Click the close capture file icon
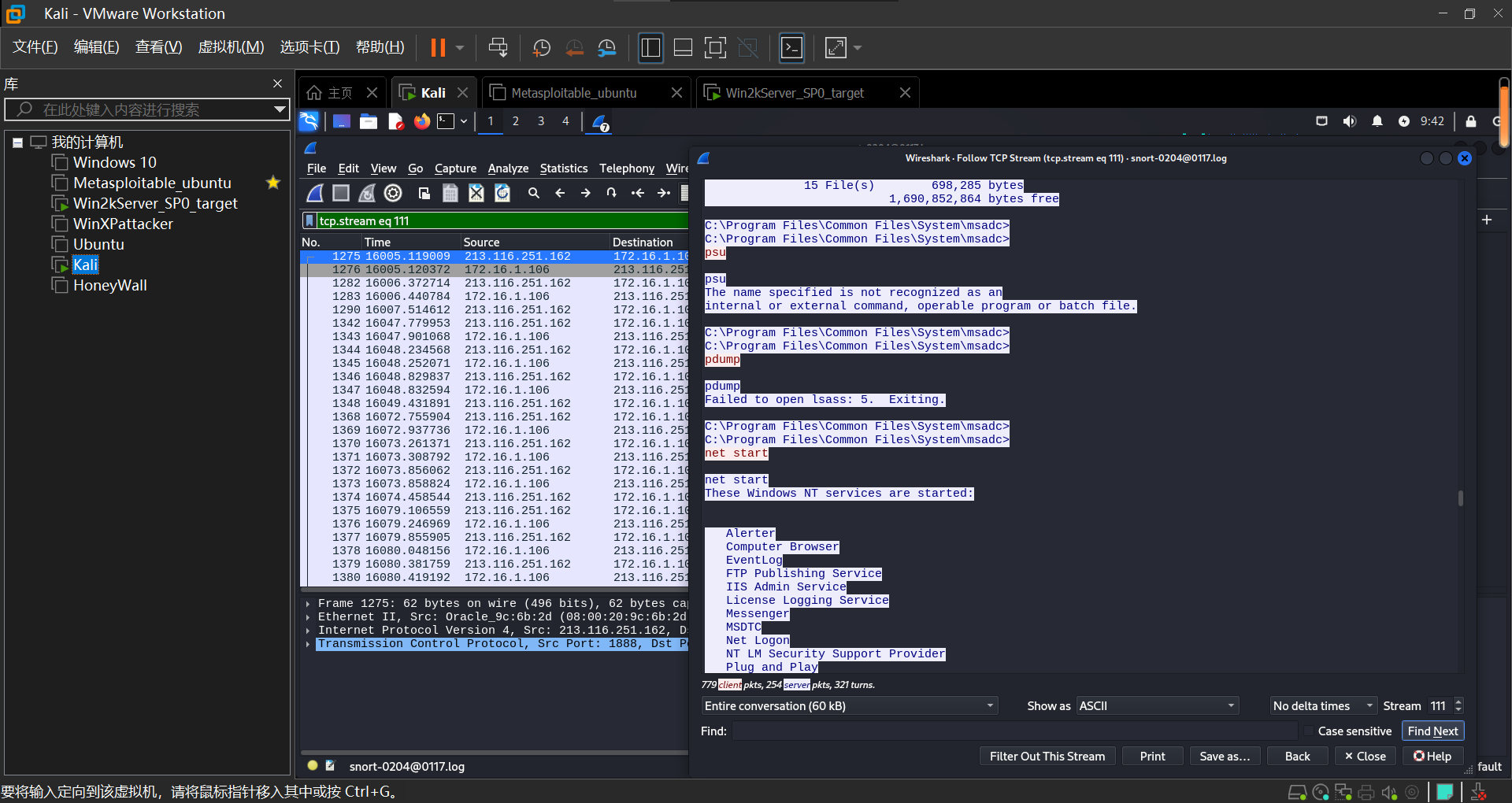 [x=476, y=193]
